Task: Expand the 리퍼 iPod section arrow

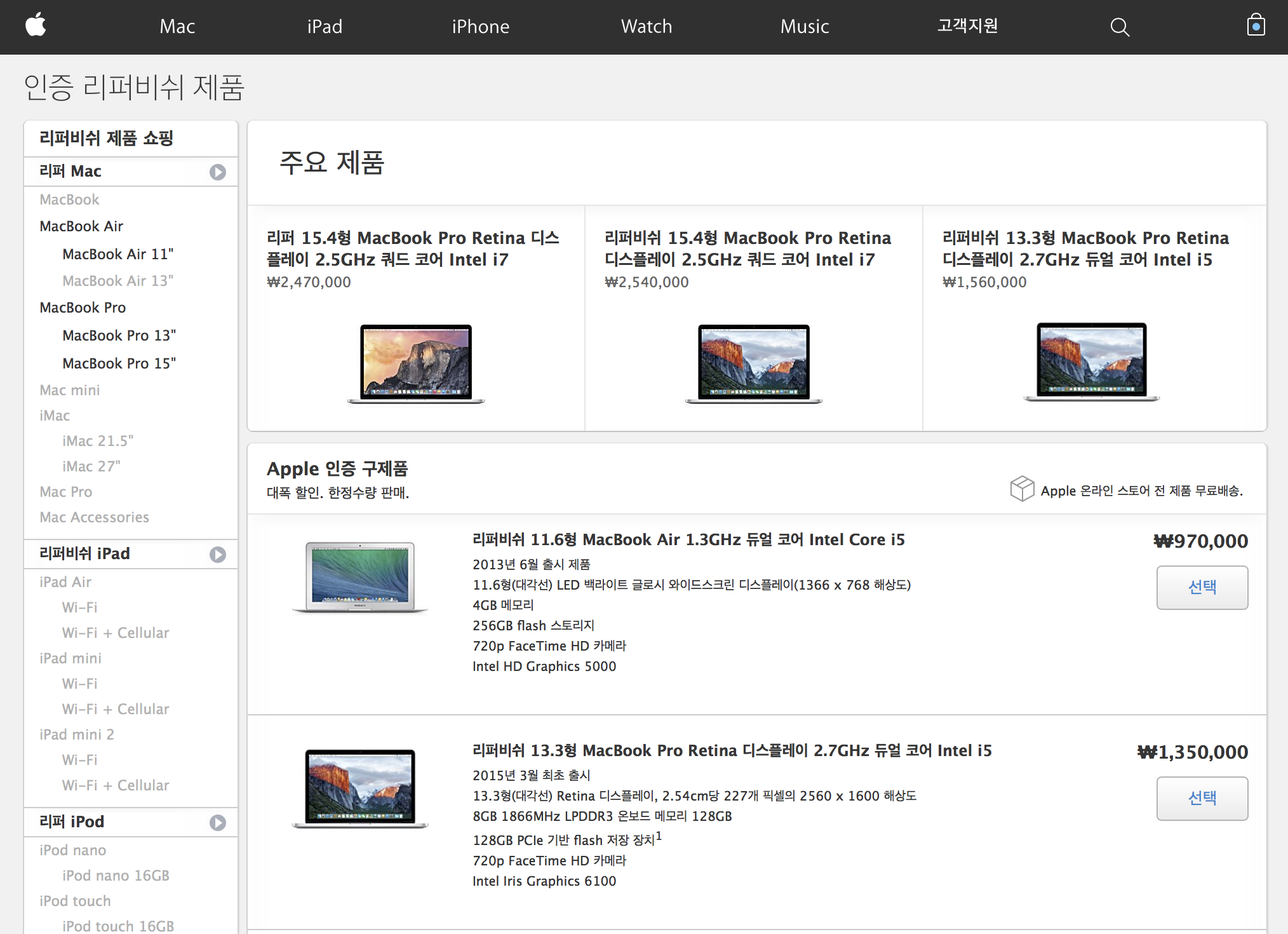Action: pyautogui.click(x=218, y=823)
